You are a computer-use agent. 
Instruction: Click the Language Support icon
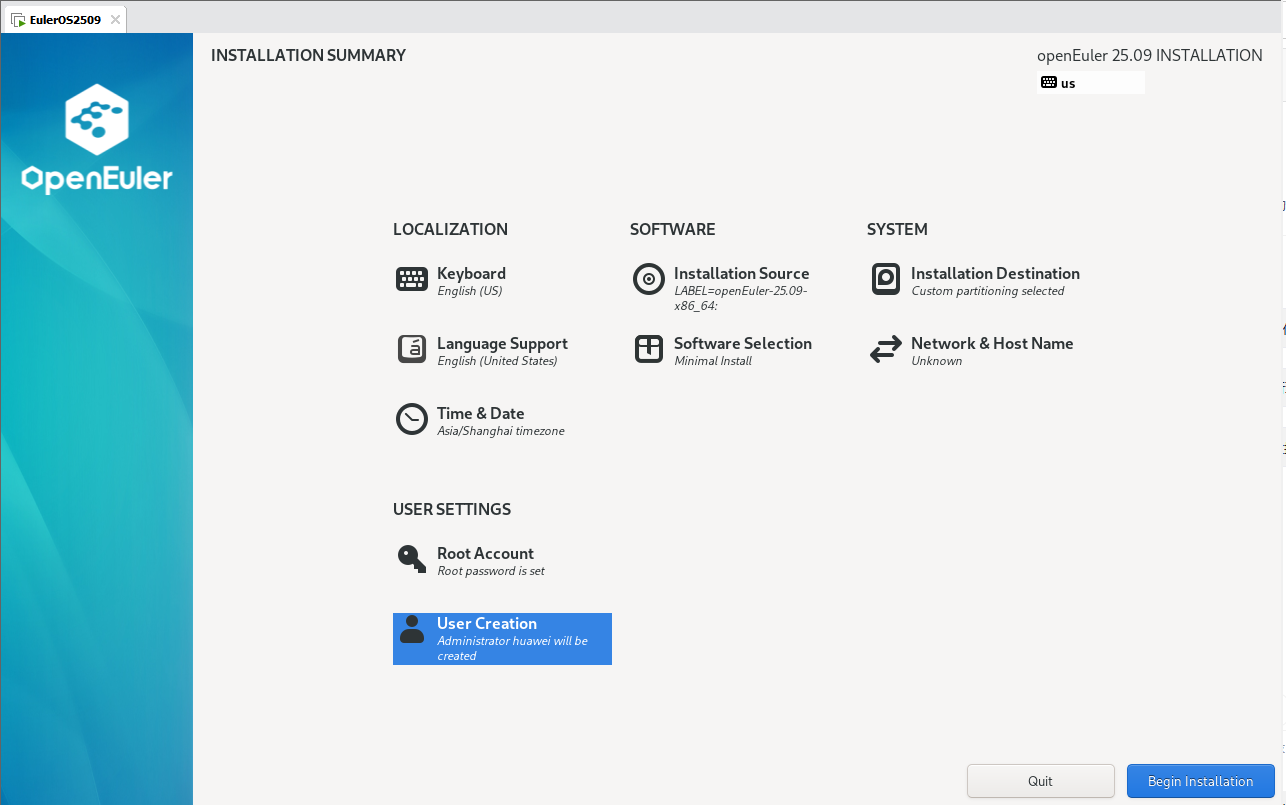click(x=412, y=349)
